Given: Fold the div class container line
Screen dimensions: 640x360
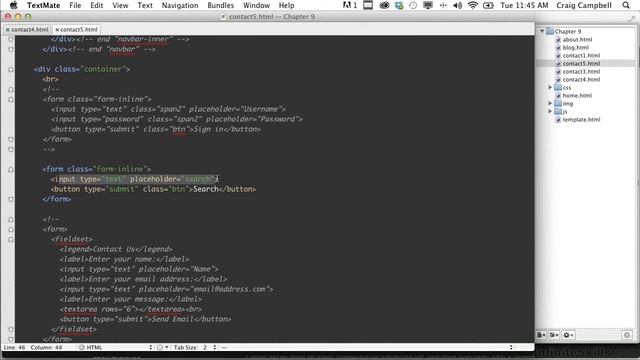Looking at the screenshot, I should coord(11,69).
